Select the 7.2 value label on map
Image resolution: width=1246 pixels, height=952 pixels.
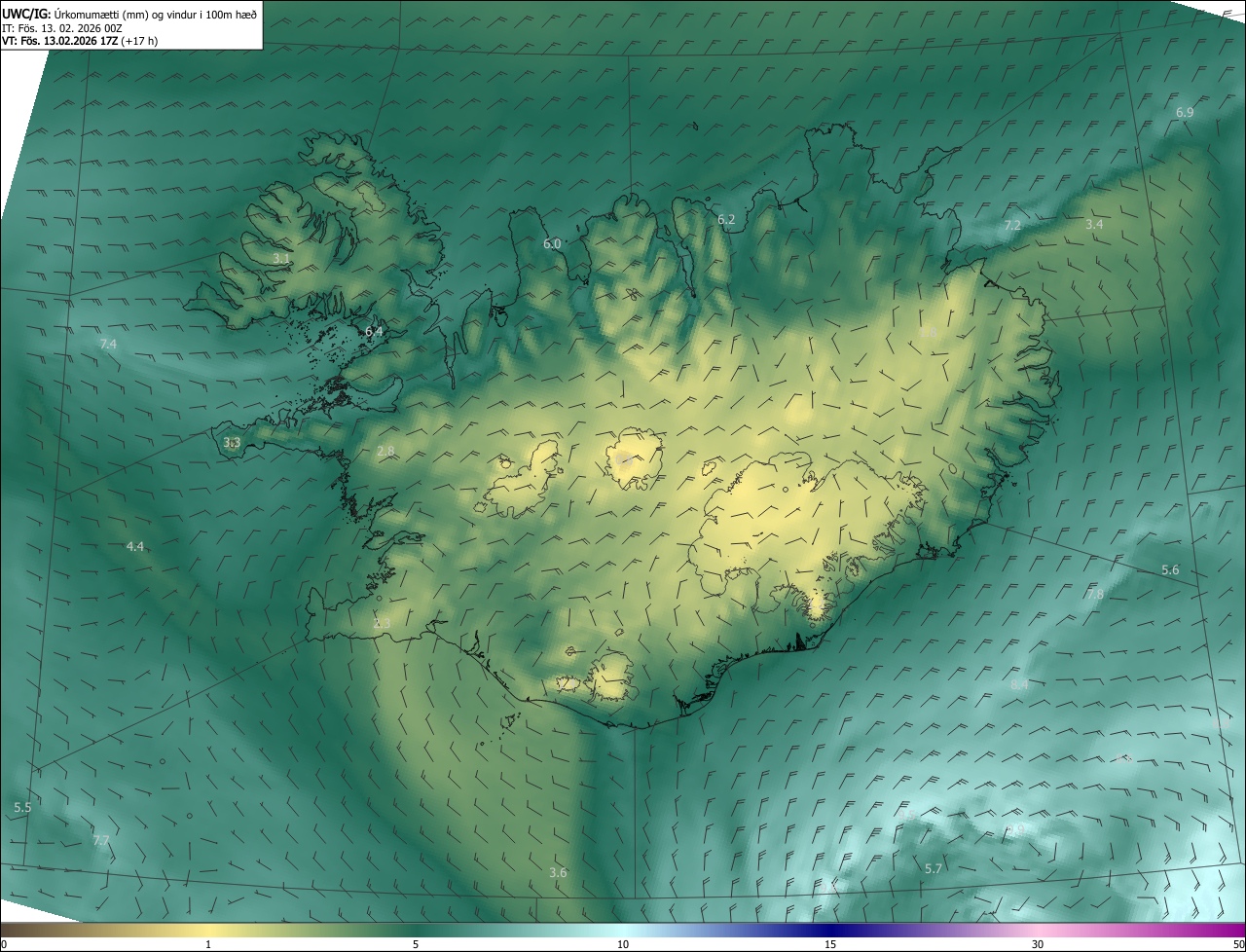[1012, 226]
